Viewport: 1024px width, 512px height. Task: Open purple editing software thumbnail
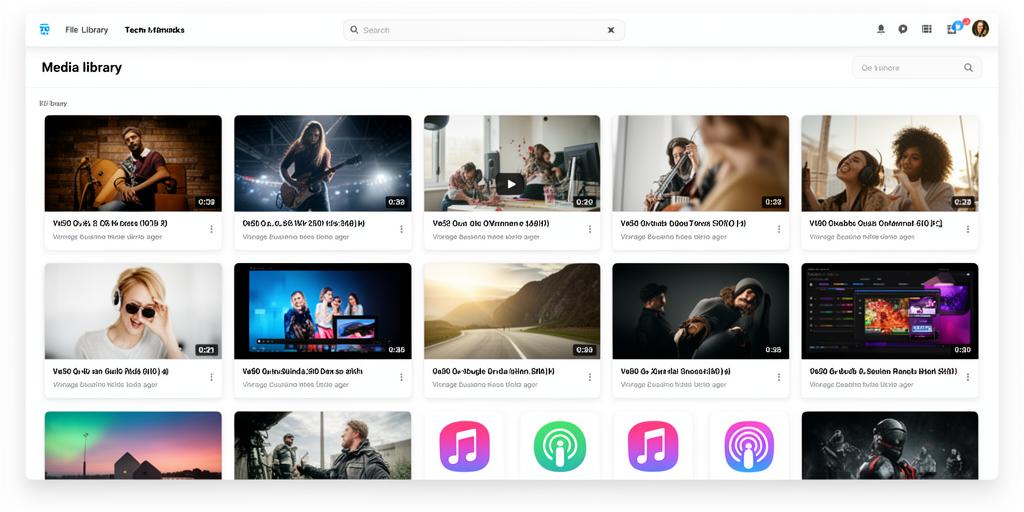pyautogui.click(x=889, y=311)
